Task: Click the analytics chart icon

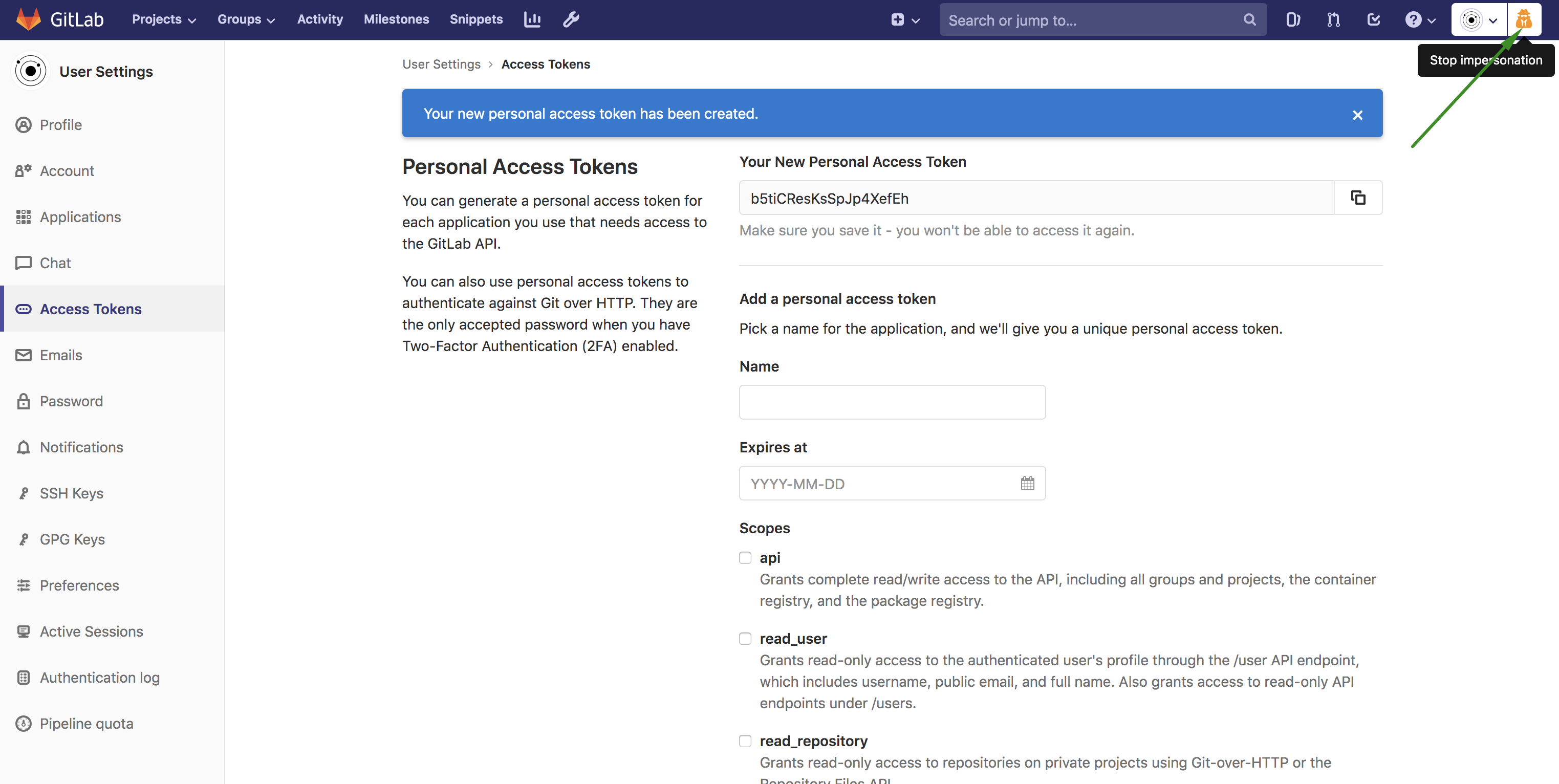Action: tap(532, 19)
